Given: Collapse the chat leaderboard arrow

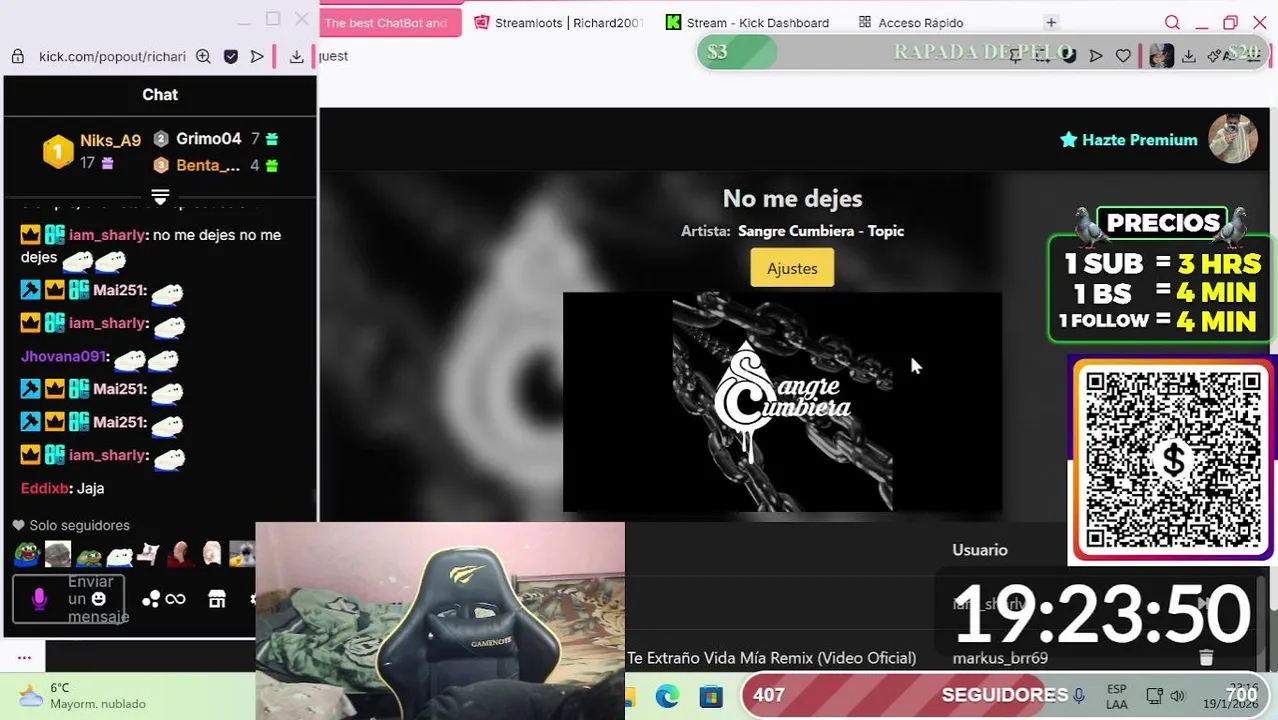Looking at the screenshot, I should (x=160, y=196).
